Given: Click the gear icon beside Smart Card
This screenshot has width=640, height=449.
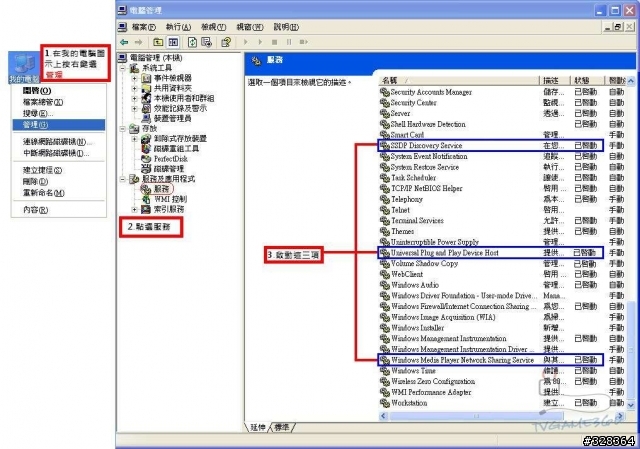Looking at the screenshot, I should [384, 135].
